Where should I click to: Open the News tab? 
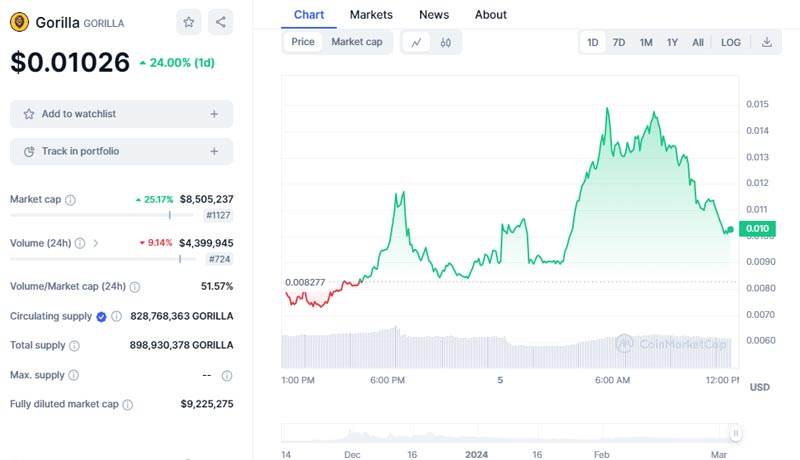(434, 15)
